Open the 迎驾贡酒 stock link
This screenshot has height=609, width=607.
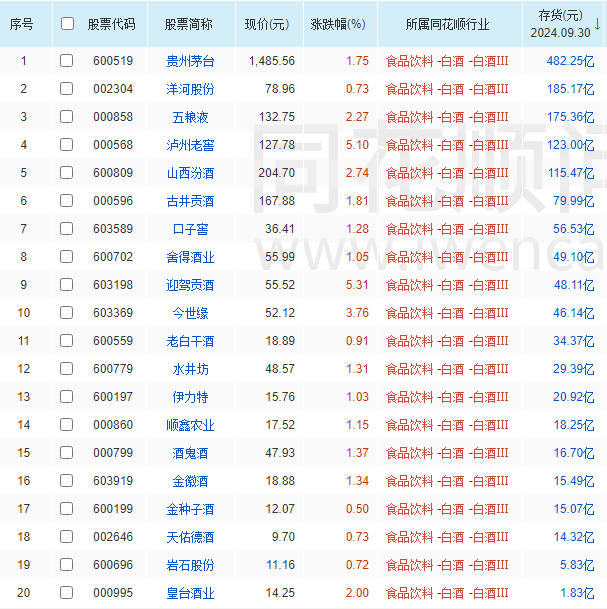190,285
